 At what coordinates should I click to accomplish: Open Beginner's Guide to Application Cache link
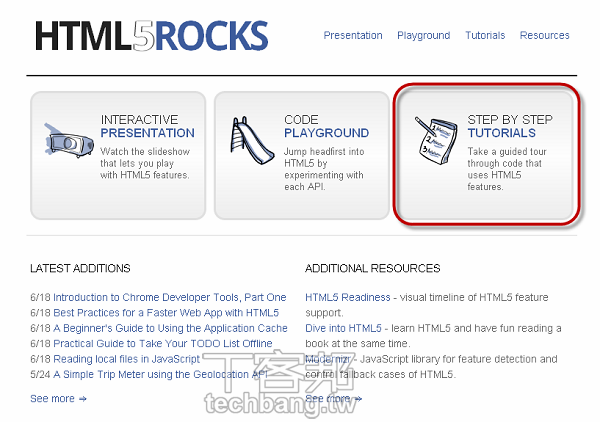pos(170,328)
